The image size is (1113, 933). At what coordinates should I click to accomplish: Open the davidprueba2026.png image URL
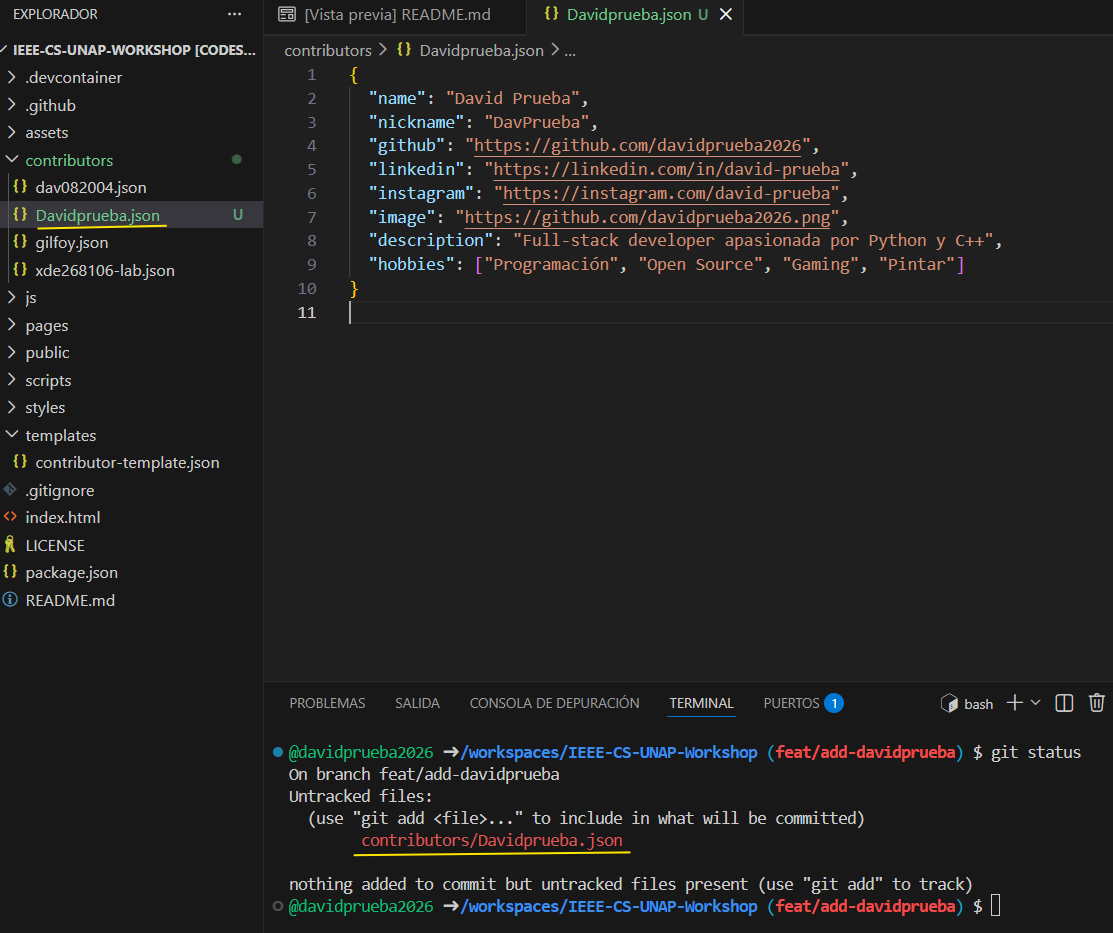[647, 217]
